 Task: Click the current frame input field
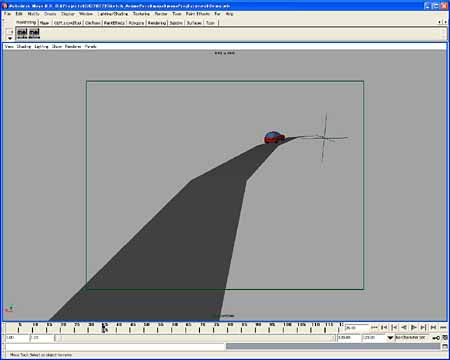[357, 328]
